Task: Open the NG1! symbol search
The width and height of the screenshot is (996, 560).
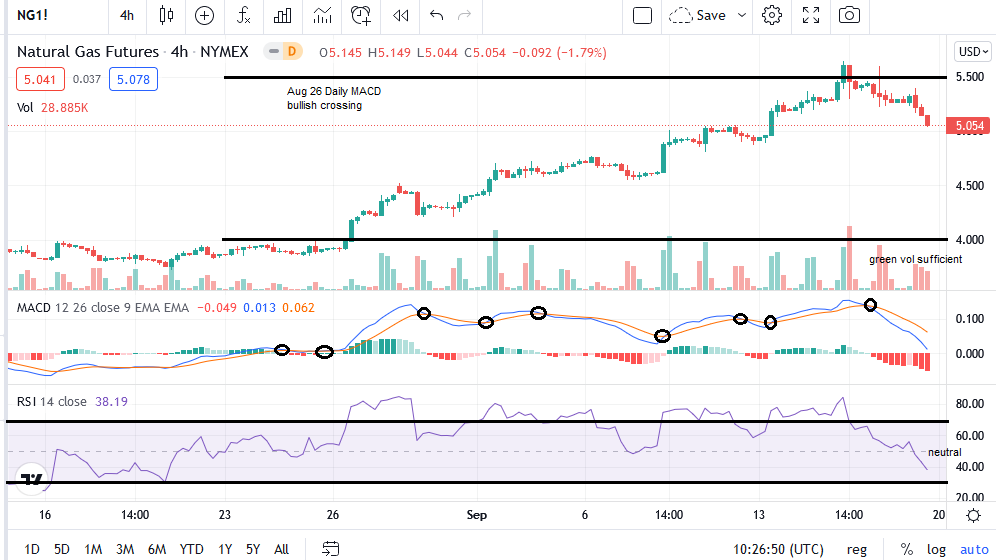Action: [32, 15]
